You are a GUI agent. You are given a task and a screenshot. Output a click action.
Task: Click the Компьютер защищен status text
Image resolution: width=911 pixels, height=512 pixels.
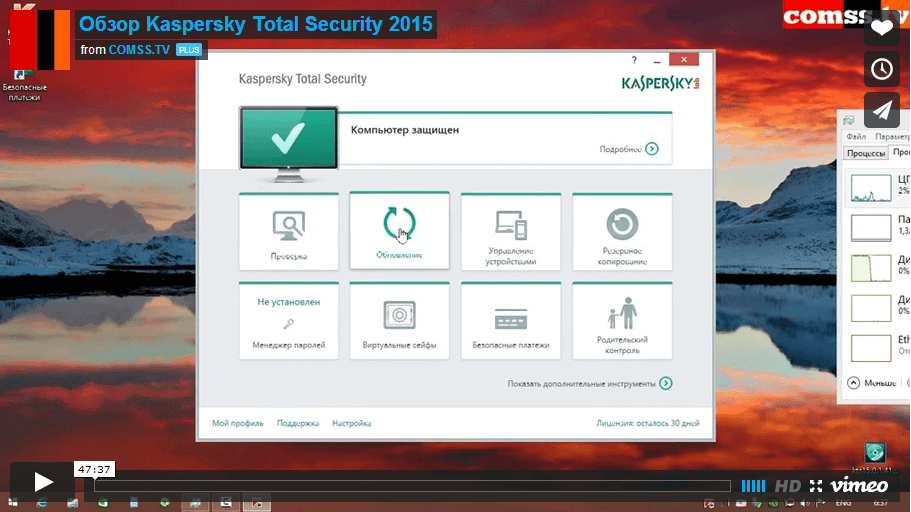[x=405, y=130]
